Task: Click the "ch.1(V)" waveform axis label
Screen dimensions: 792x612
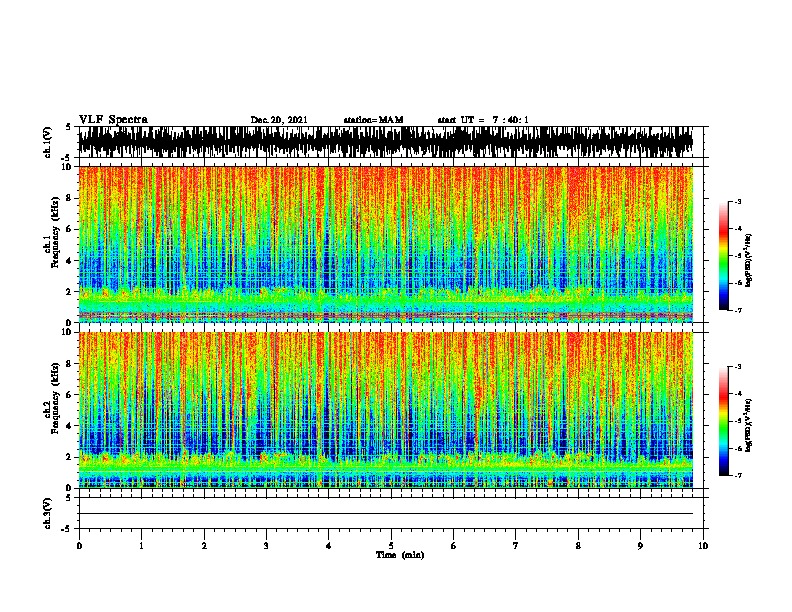Action: pos(47,142)
